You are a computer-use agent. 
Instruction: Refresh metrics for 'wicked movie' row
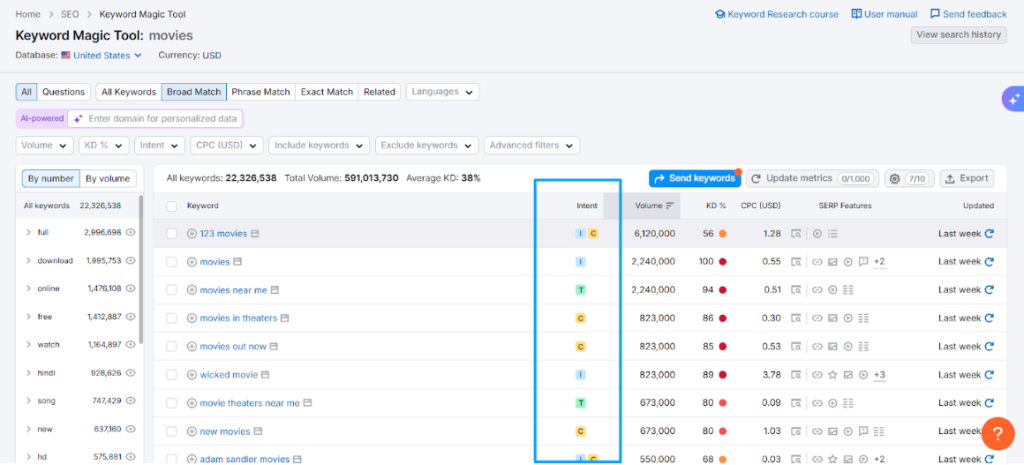989,375
